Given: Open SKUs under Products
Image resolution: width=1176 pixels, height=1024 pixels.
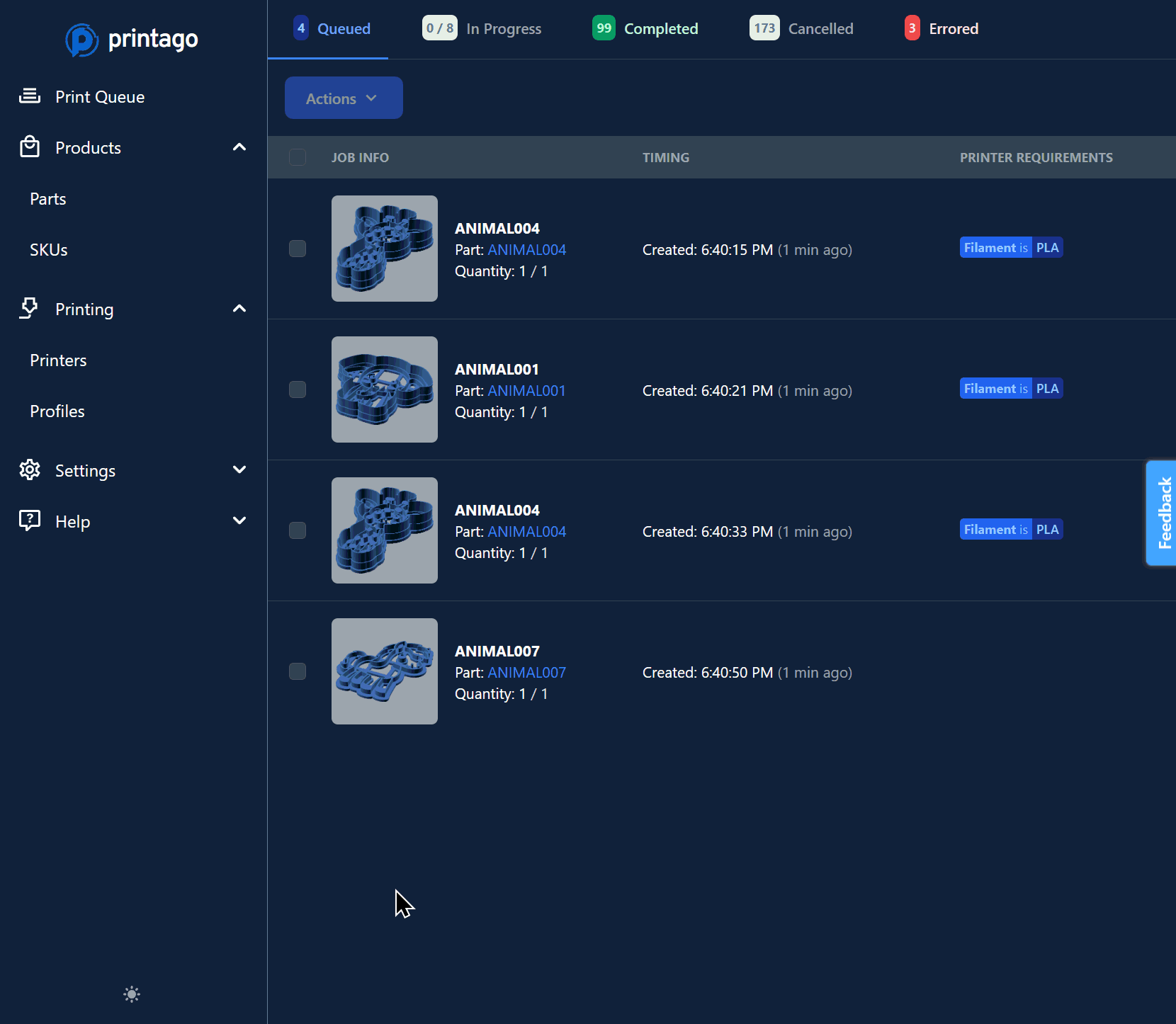Looking at the screenshot, I should pos(49,250).
